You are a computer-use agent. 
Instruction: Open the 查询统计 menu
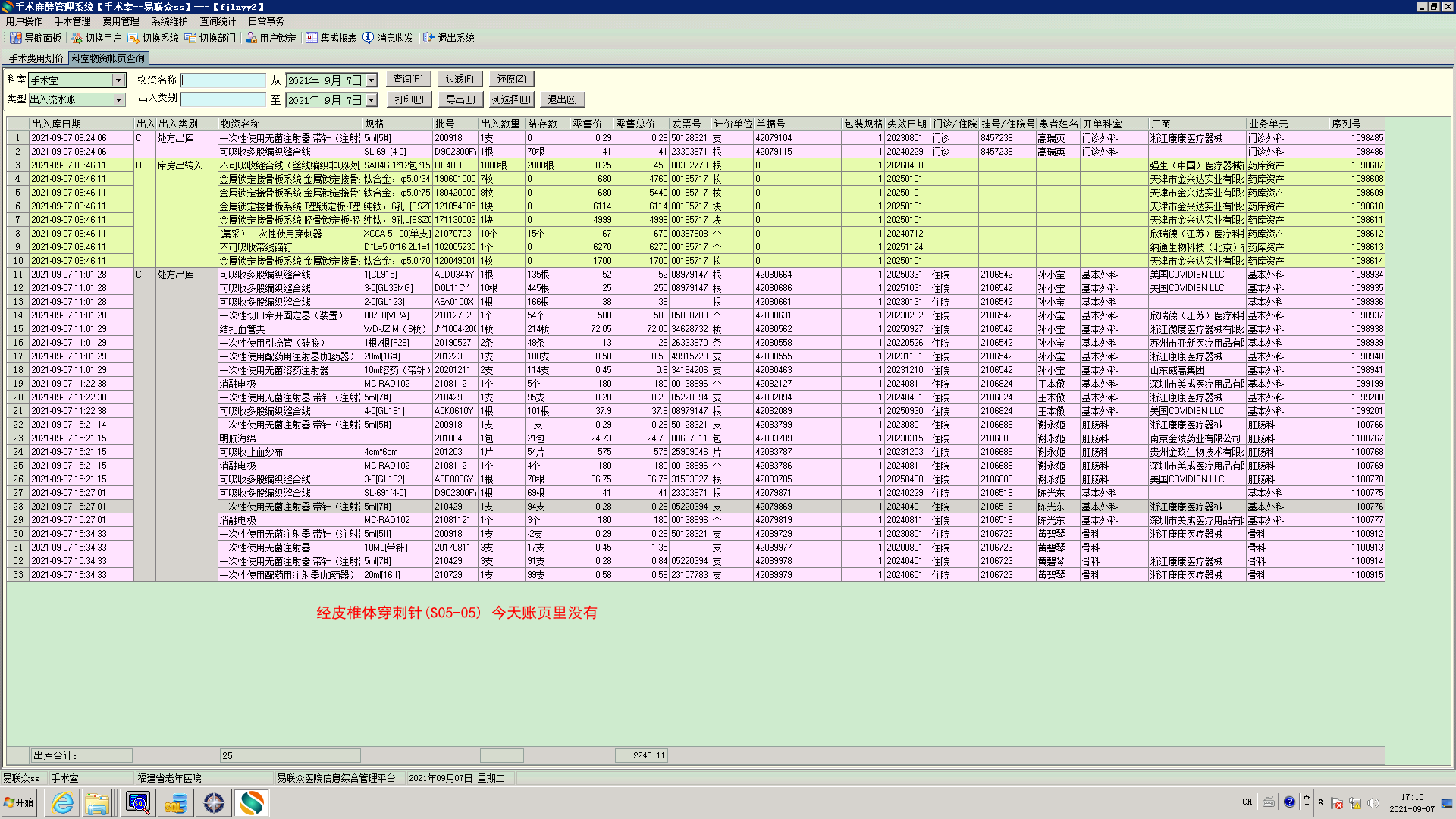point(218,21)
